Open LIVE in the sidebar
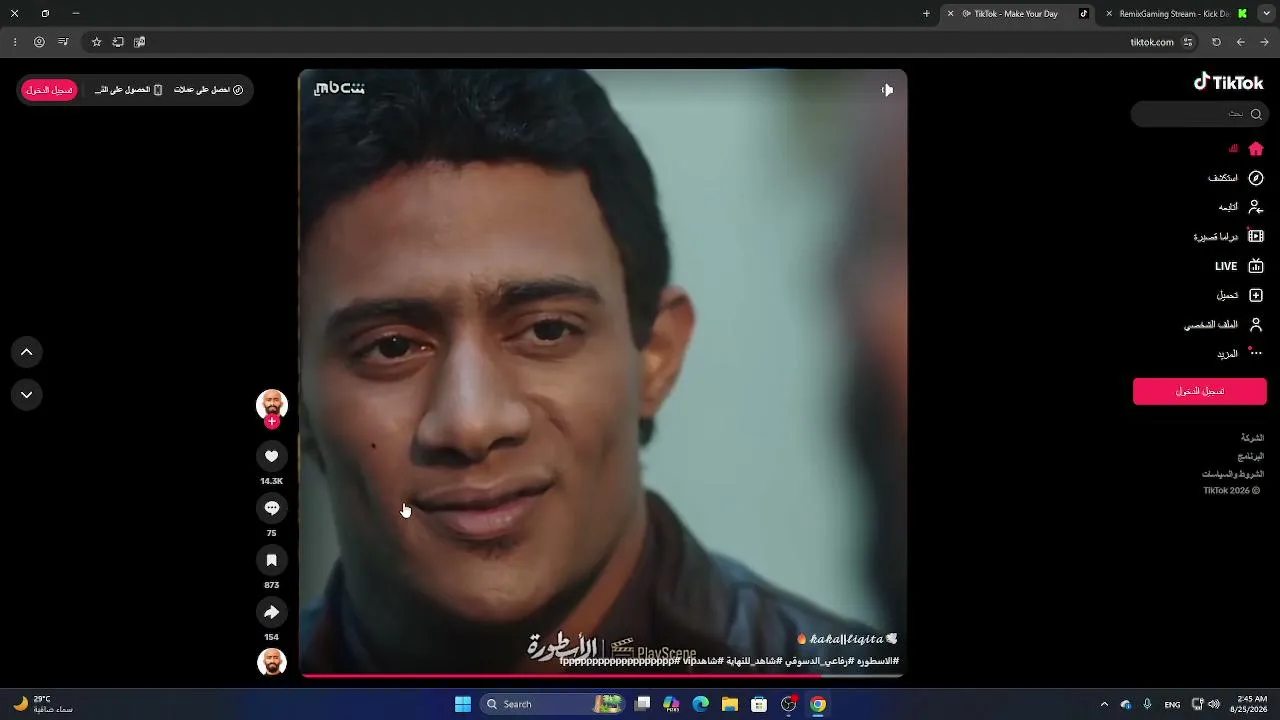The width and height of the screenshot is (1280, 720). click(1239, 266)
